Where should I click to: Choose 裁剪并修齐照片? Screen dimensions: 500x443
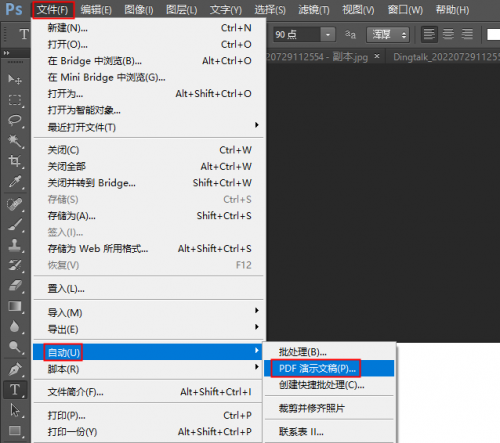click(329, 408)
